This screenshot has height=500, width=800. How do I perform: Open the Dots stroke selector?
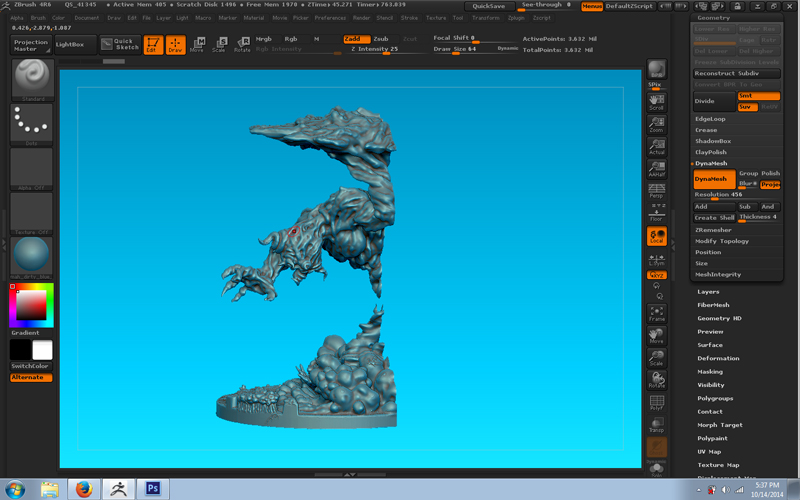[x=32, y=124]
